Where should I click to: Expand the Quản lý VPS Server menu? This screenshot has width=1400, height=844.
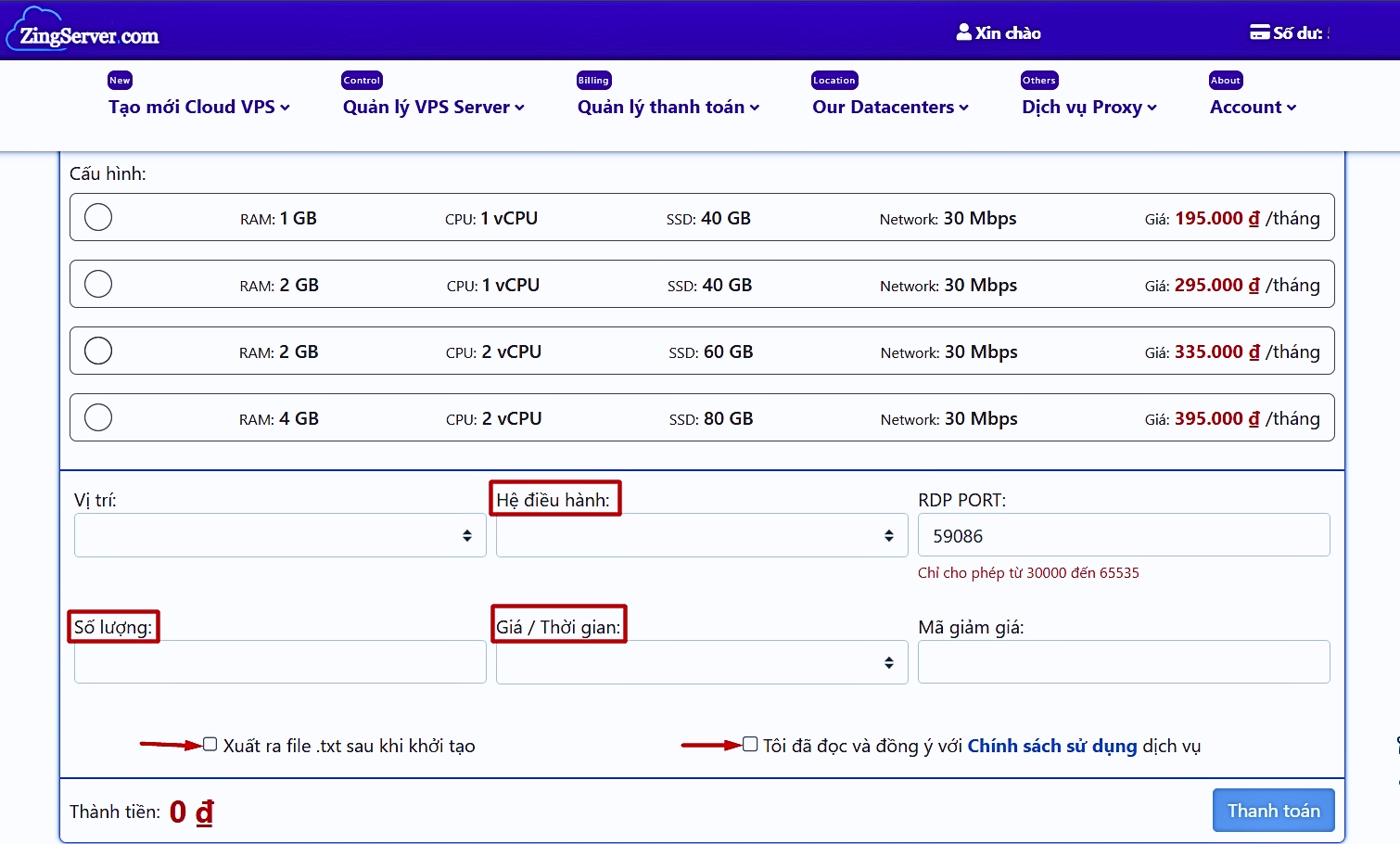[x=434, y=107]
